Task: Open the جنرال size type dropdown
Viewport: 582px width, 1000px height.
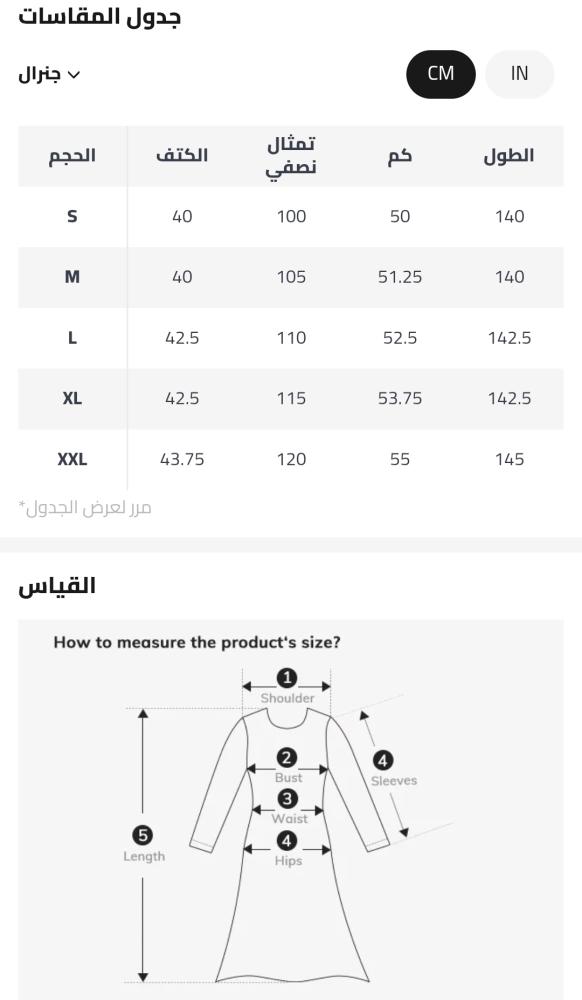Action: [x=49, y=75]
